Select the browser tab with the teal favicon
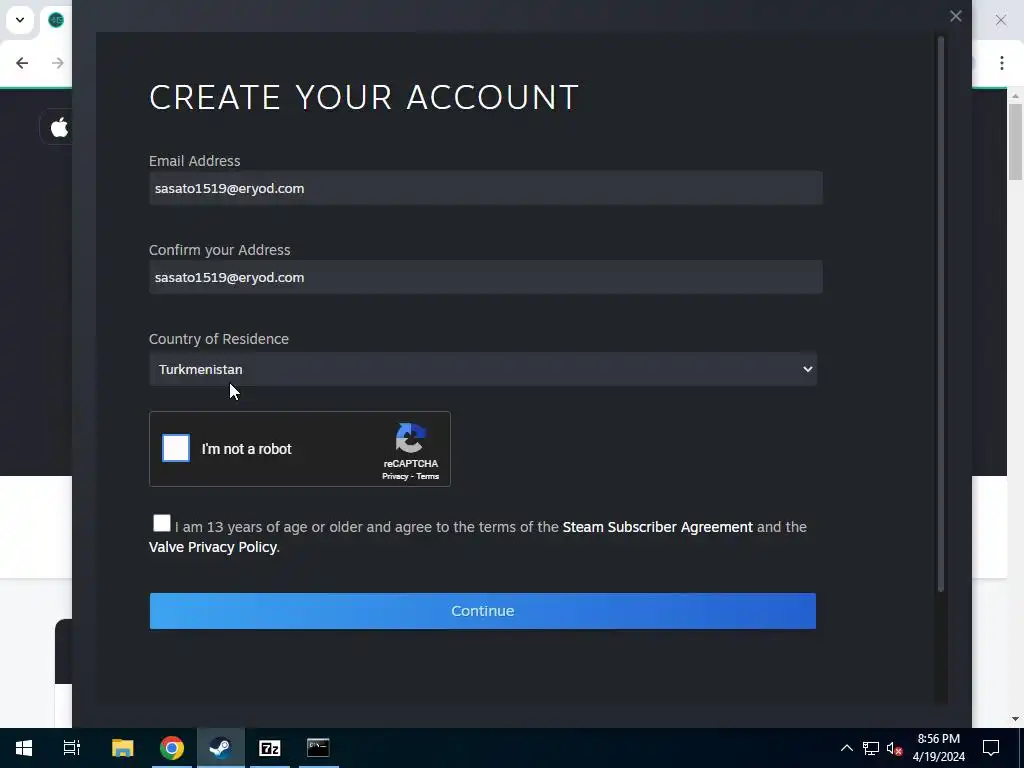This screenshot has width=1024, height=768. 56,20
